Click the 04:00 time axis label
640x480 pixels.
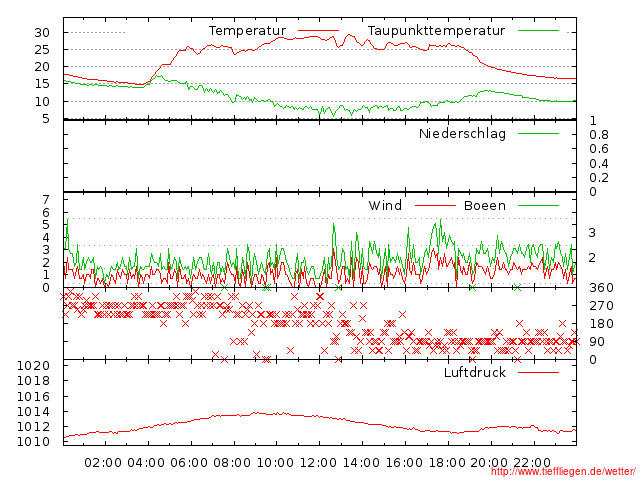click(x=146, y=463)
